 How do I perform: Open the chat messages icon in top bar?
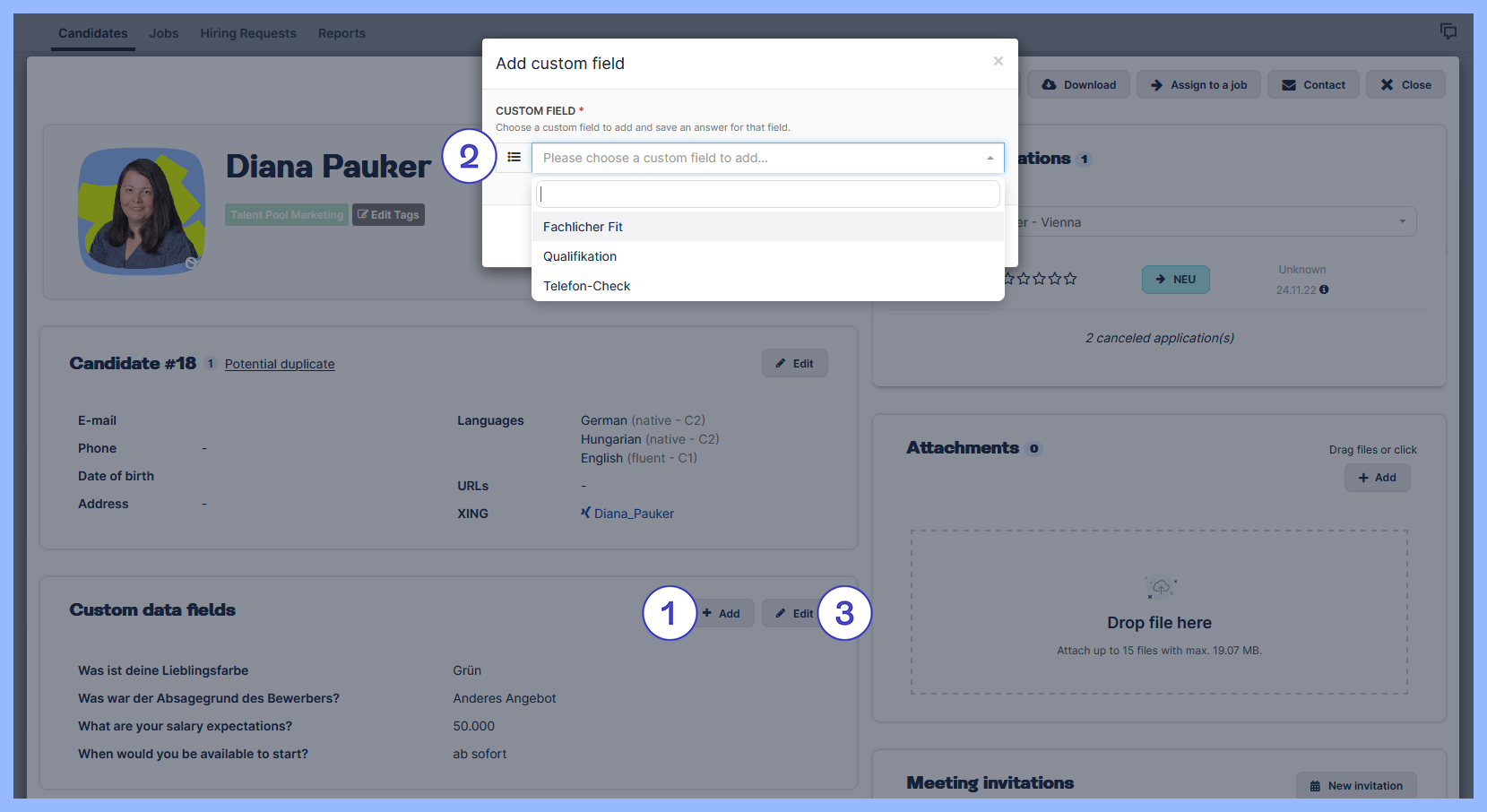coord(1448,31)
